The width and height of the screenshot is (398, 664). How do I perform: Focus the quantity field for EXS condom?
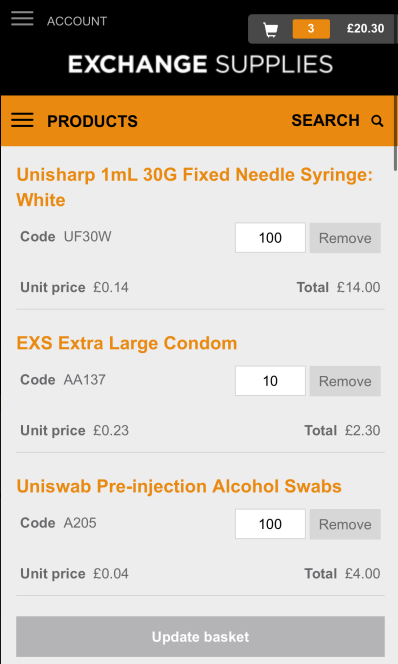click(x=270, y=381)
